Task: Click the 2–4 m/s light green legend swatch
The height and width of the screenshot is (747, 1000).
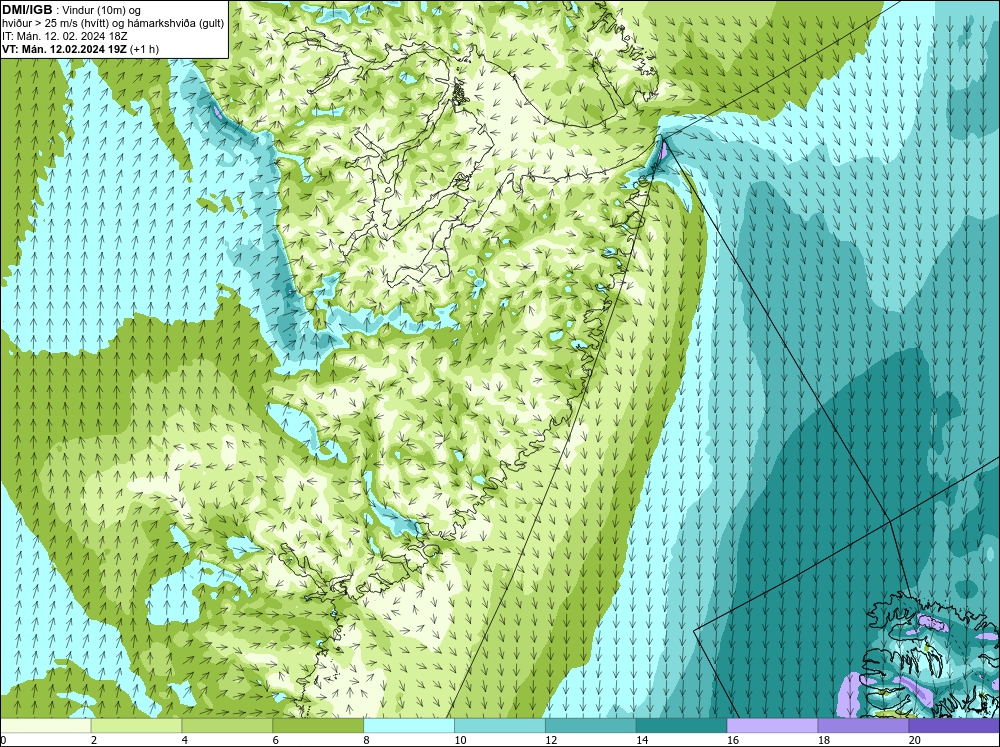Action: tap(136, 725)
